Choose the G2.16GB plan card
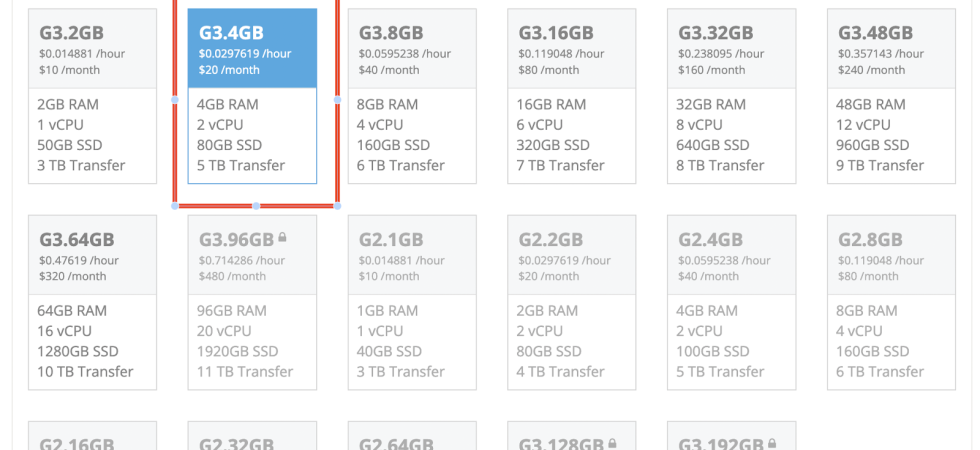The height and width of the screenshot is (450, 980). [x=92, y=436]
